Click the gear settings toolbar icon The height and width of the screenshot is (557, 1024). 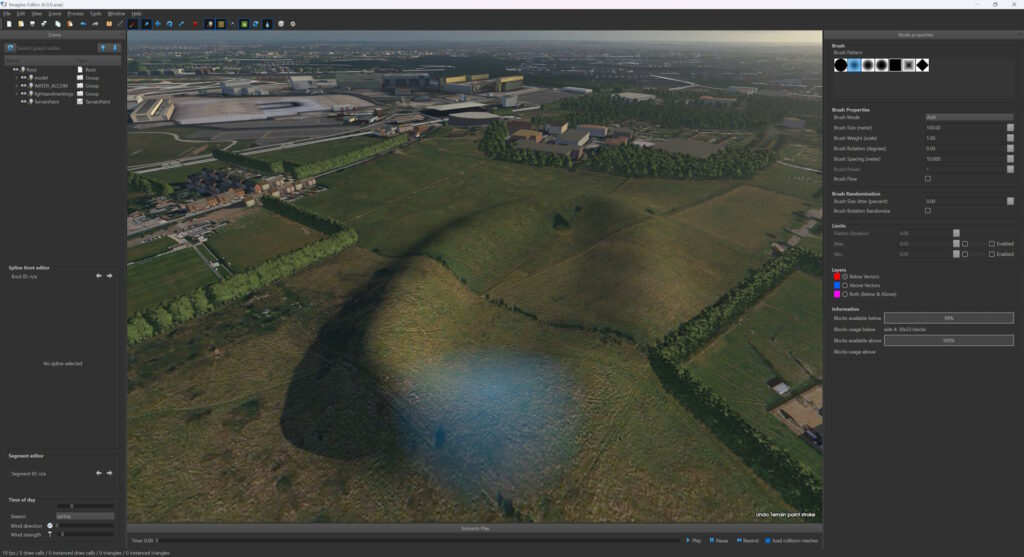(293, 24)
